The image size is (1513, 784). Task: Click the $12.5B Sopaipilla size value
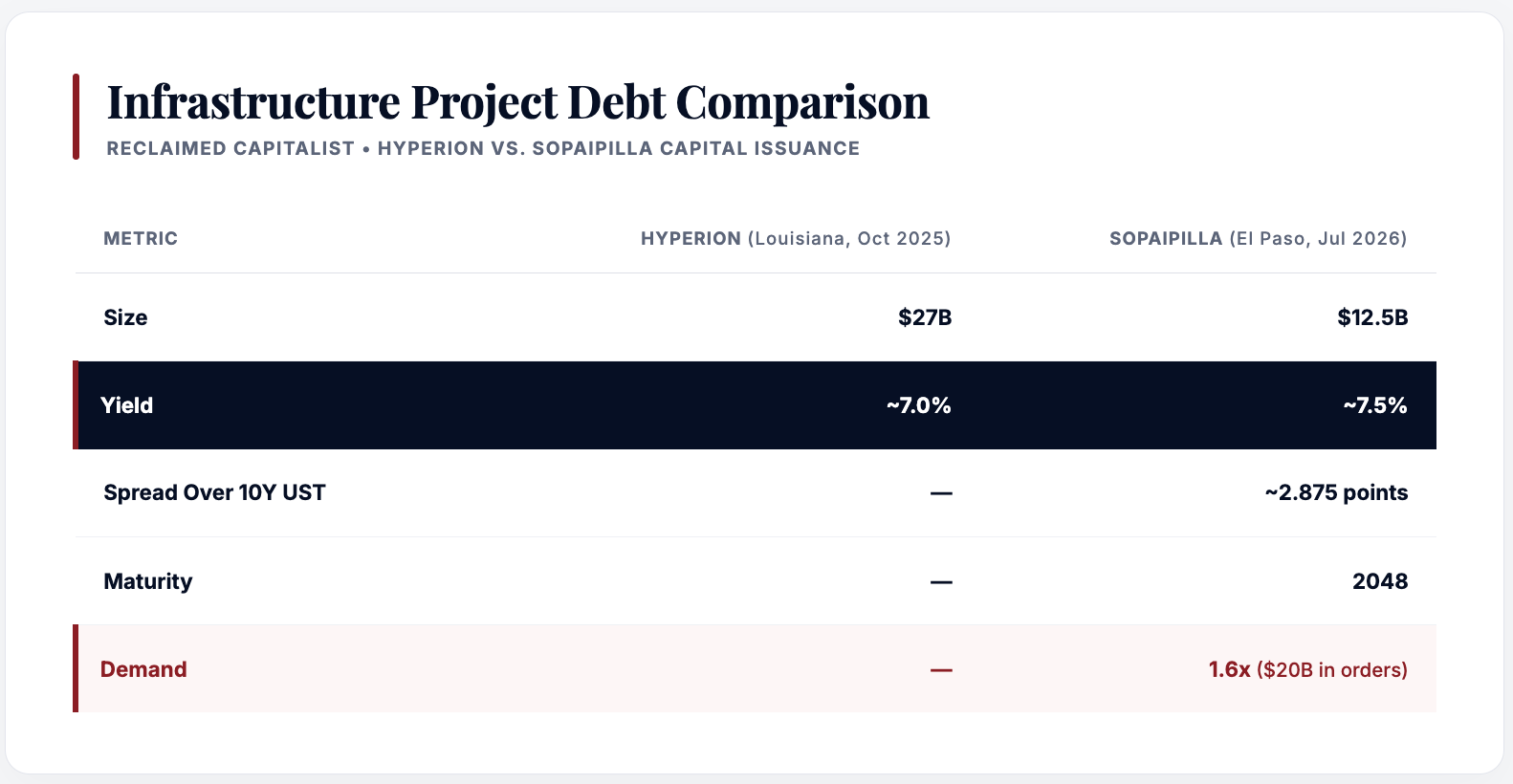pyautogui.click(x=1372, y=317)
